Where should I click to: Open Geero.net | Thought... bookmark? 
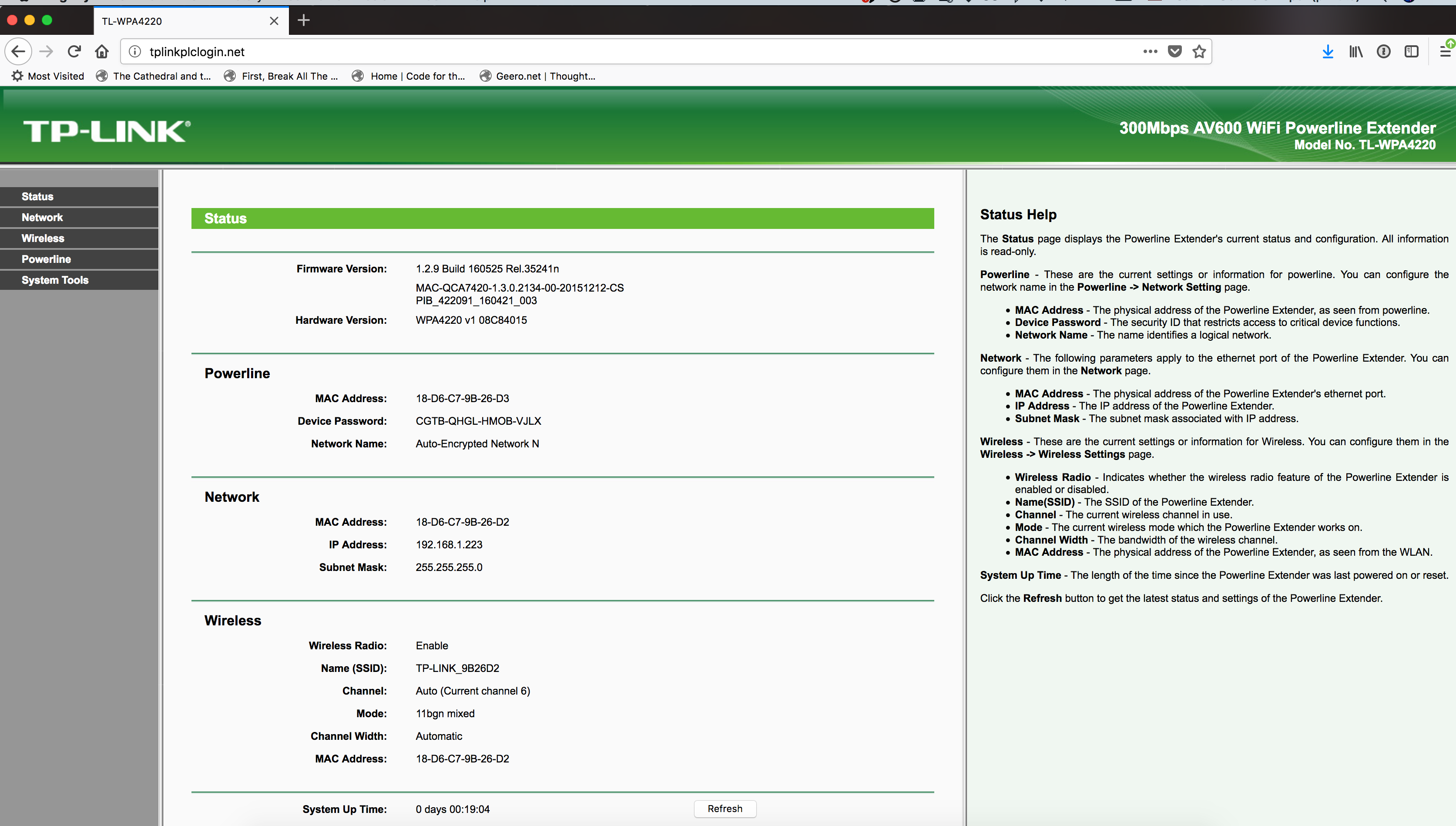pos(538,76)
